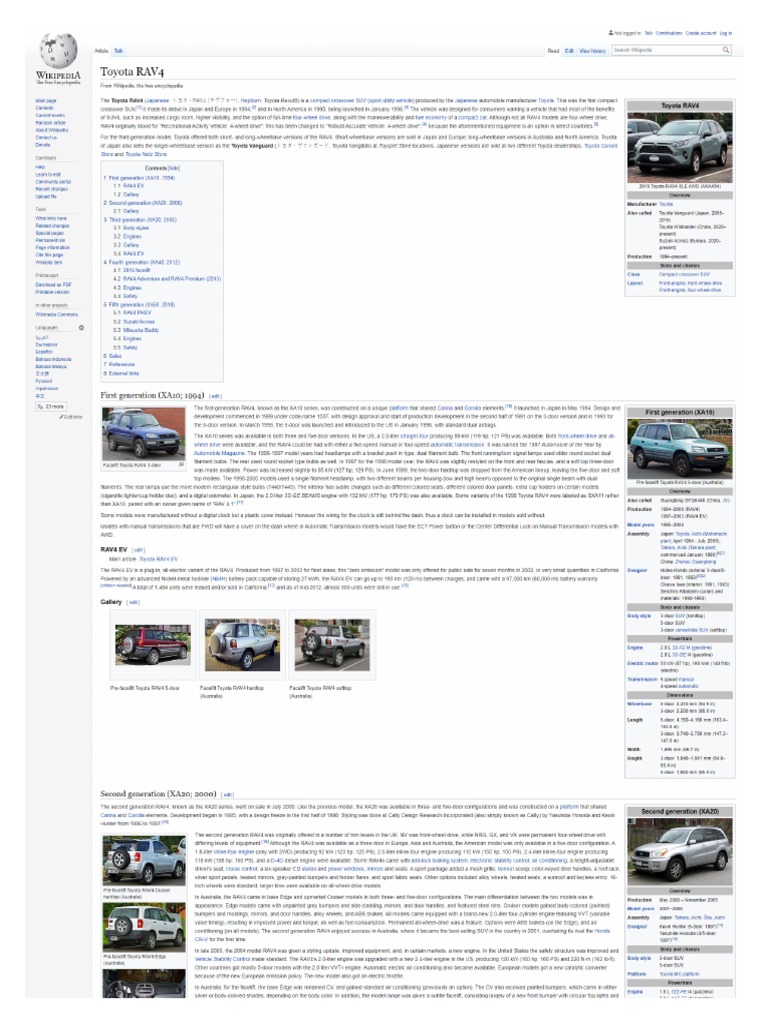Open the Talk tab beside Article
The image size is (768, 1024).
pyautogui.click(x=118, y=51)
